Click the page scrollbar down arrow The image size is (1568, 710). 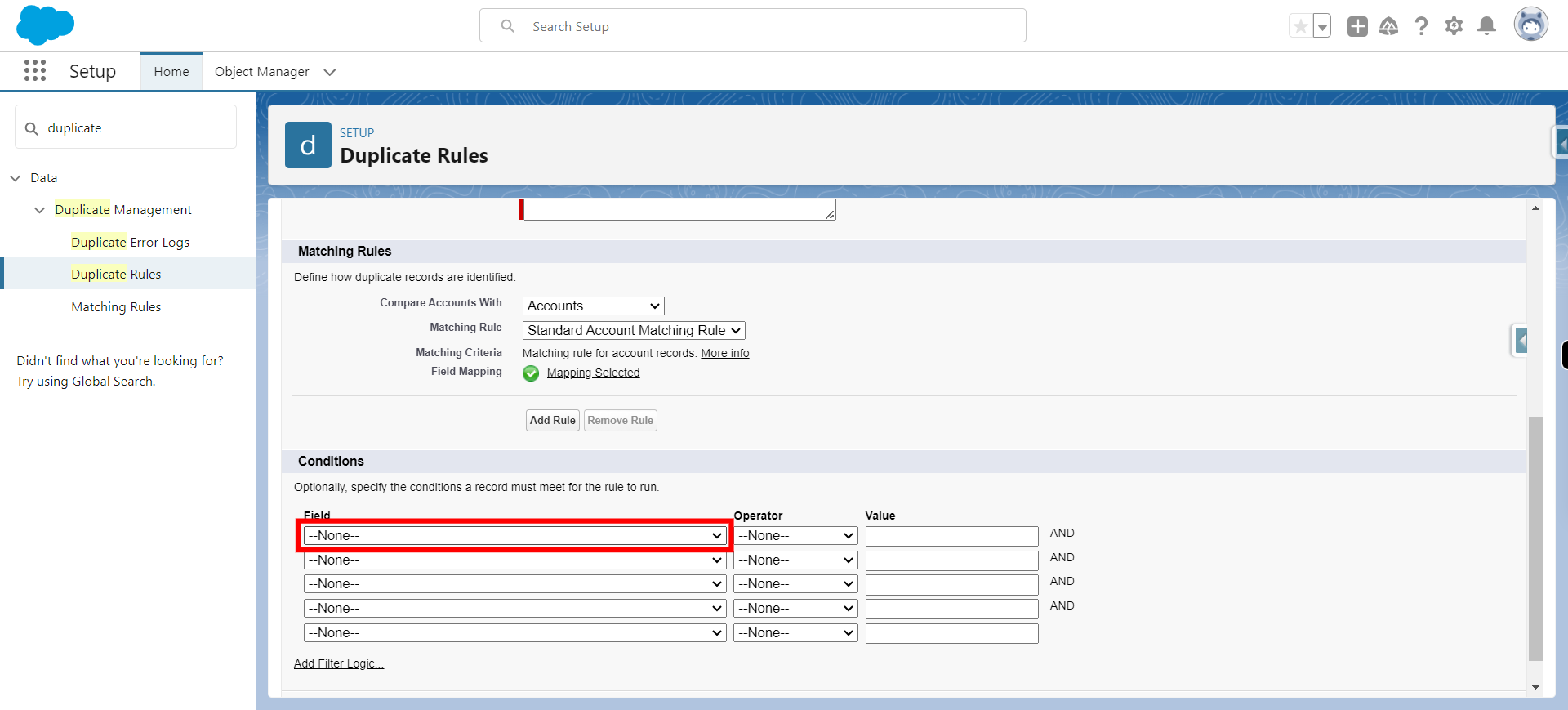[1535, 687]
